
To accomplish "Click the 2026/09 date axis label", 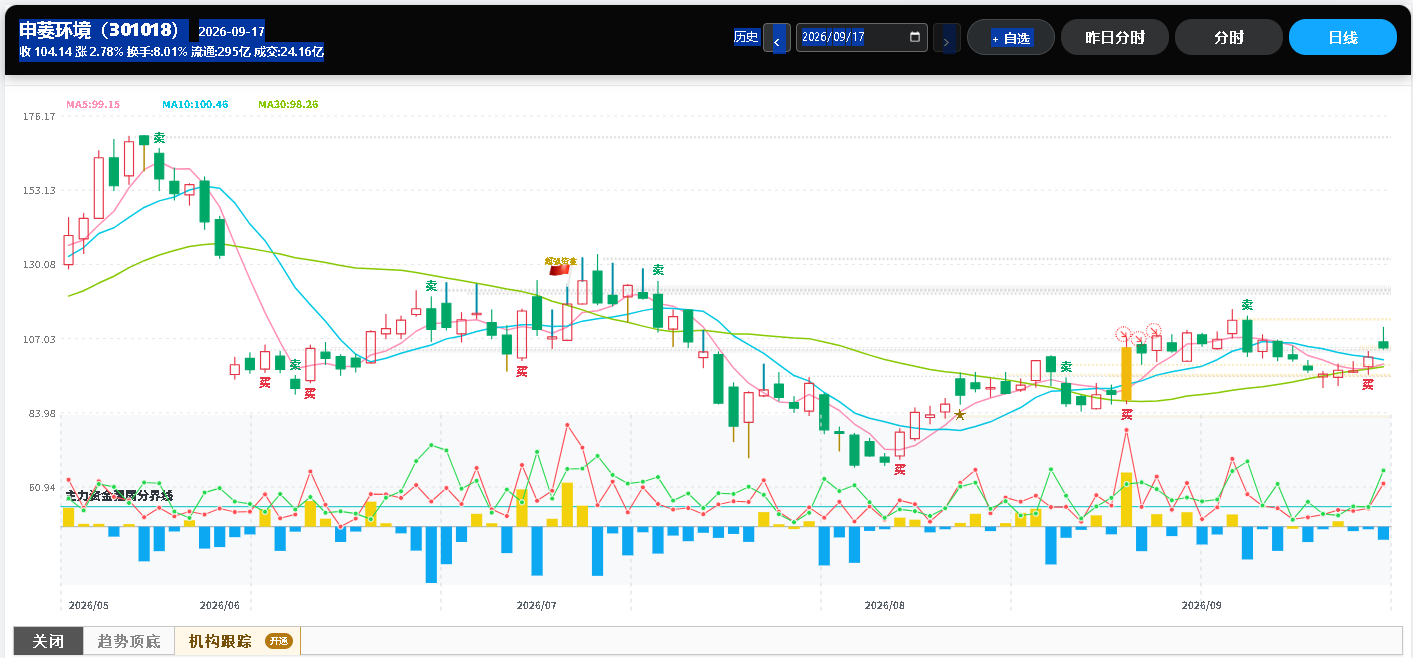I will click(x=1202, y=605).
